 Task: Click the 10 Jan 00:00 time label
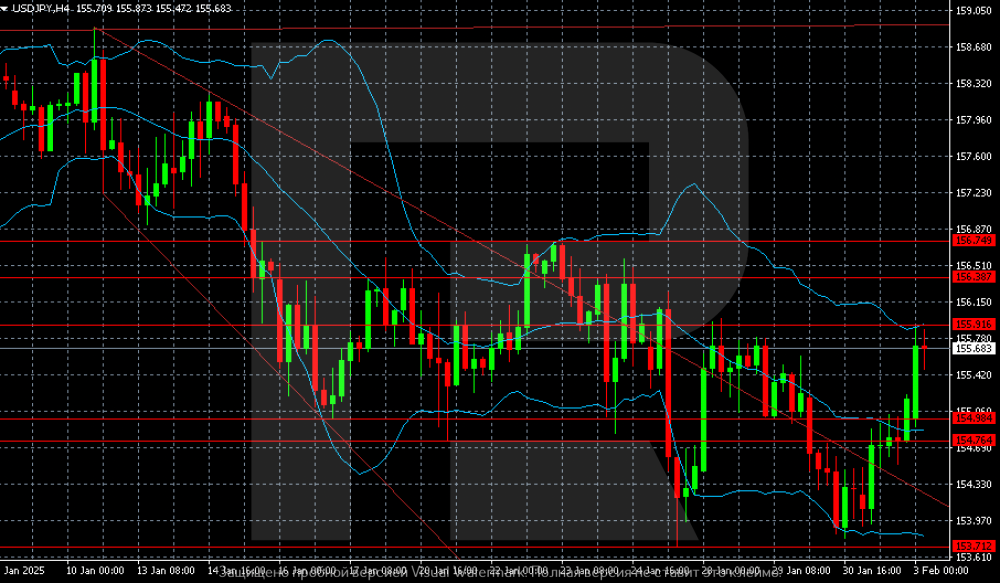(97, 570)
